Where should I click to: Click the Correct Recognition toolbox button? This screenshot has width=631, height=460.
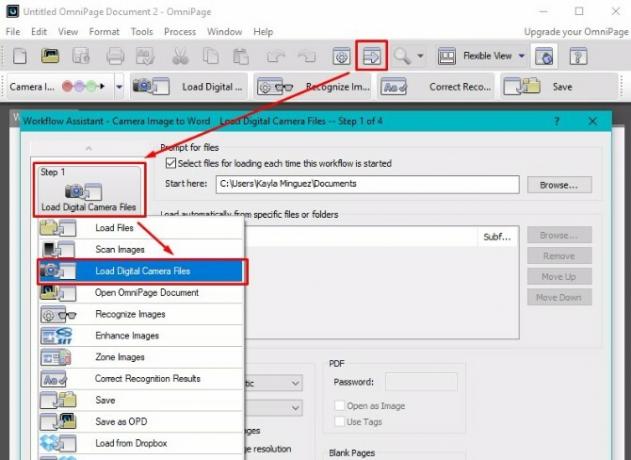(x=437, y=87)
